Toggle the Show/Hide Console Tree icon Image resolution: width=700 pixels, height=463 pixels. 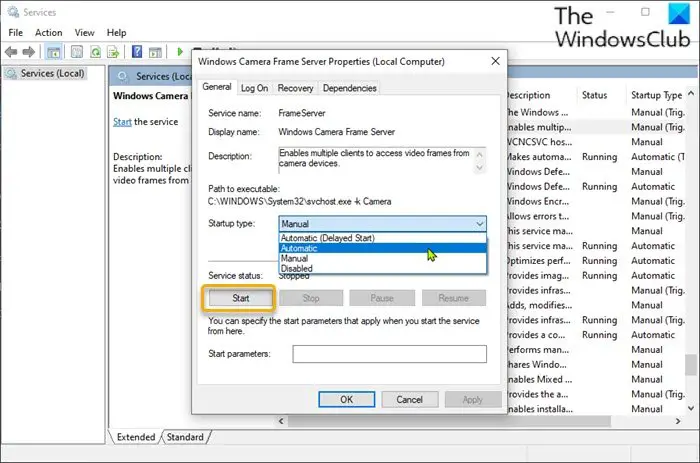pyautogui.click(x=54, y=52)
